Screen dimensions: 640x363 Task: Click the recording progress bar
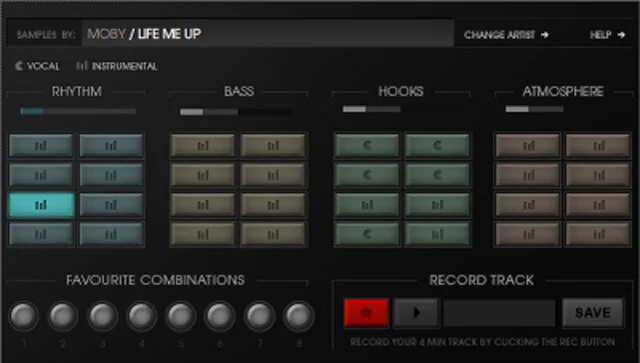pyautogui.click(x=500, y=313)
